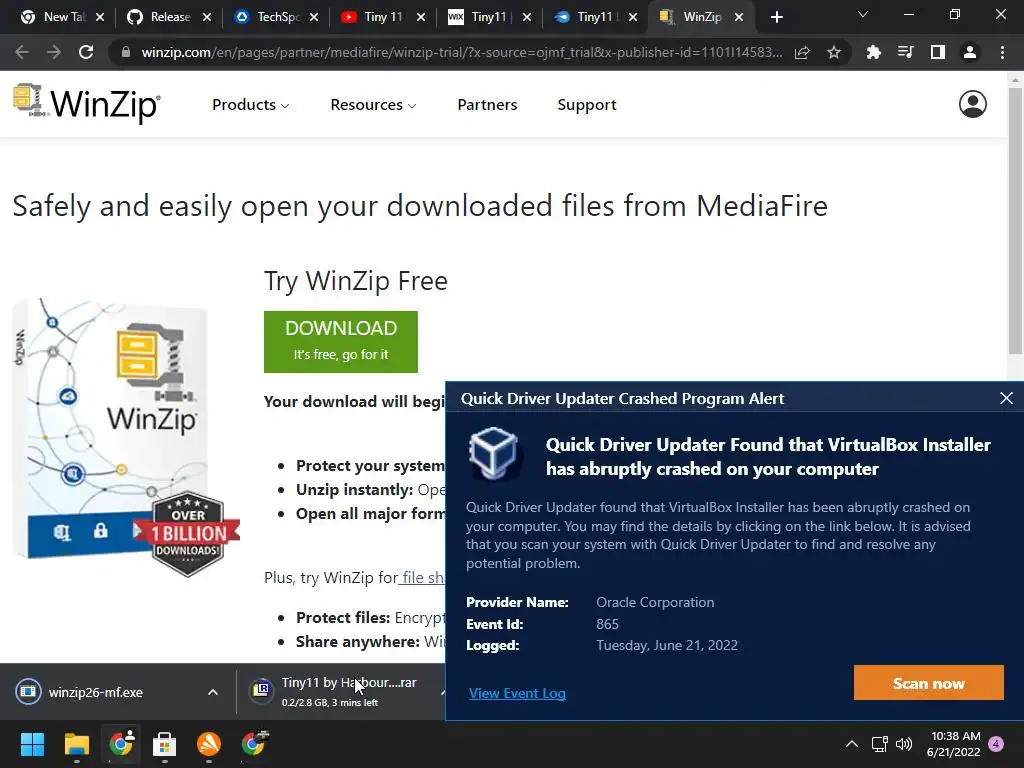Expand options for winzip26-mf.exe download
Viewport: 1024px width, 768px height.
coord(213,692)
